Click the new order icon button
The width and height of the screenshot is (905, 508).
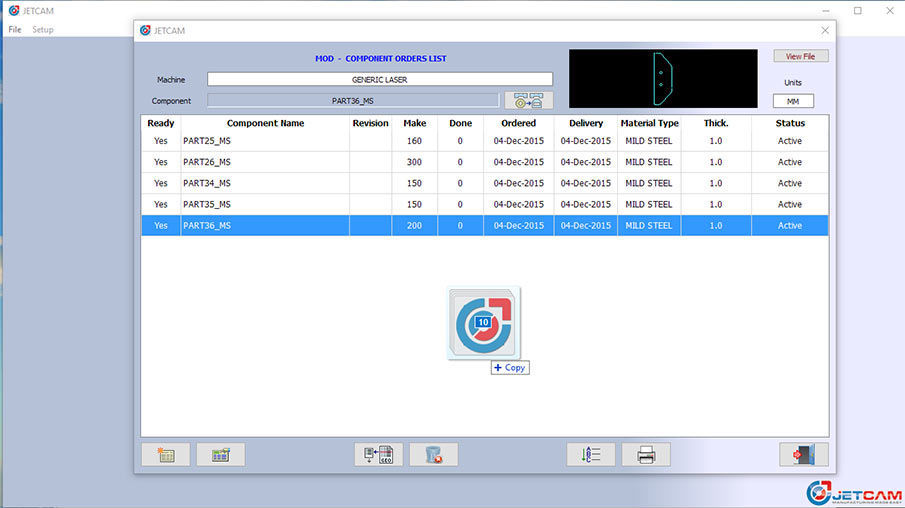166,454
